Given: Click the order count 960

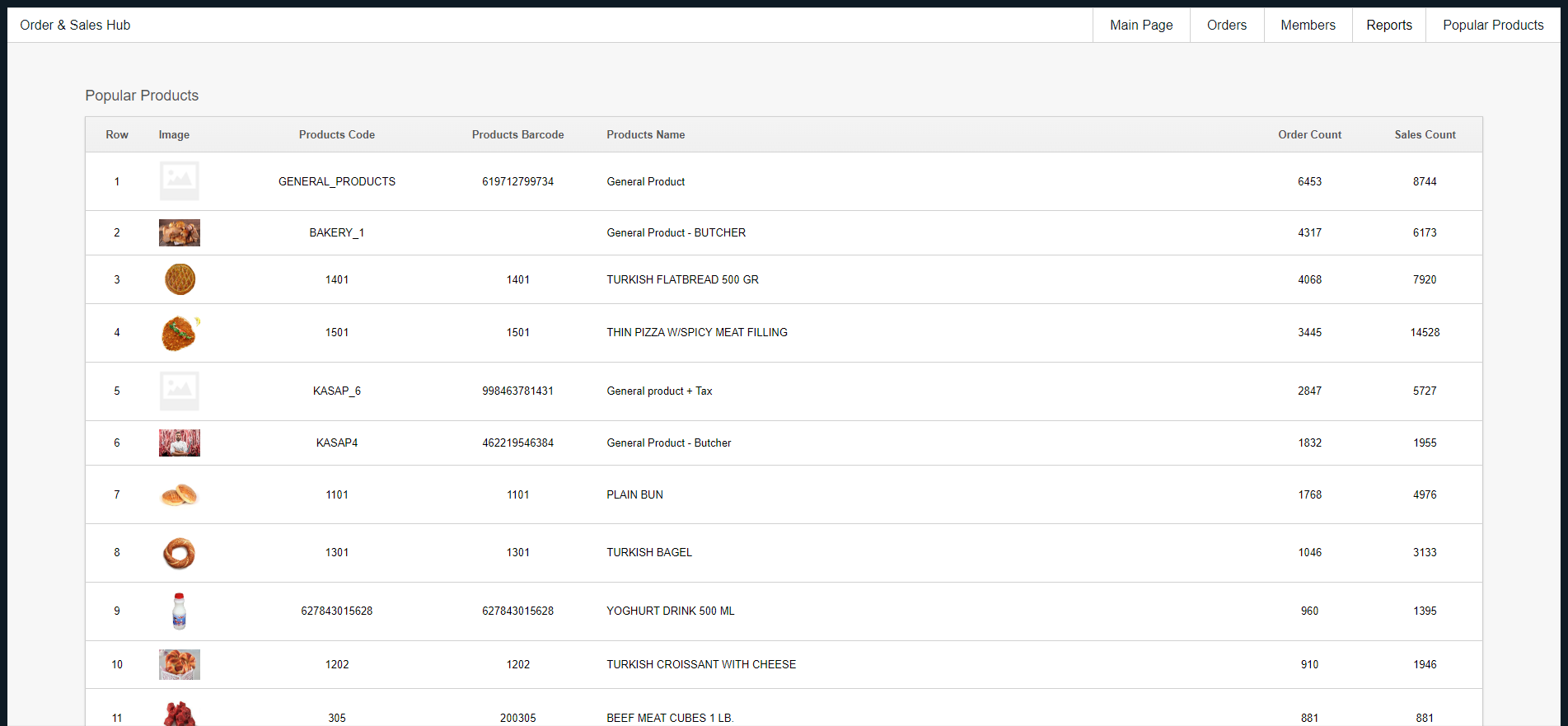Looking at the screenshot, I should pos(1310,611).
